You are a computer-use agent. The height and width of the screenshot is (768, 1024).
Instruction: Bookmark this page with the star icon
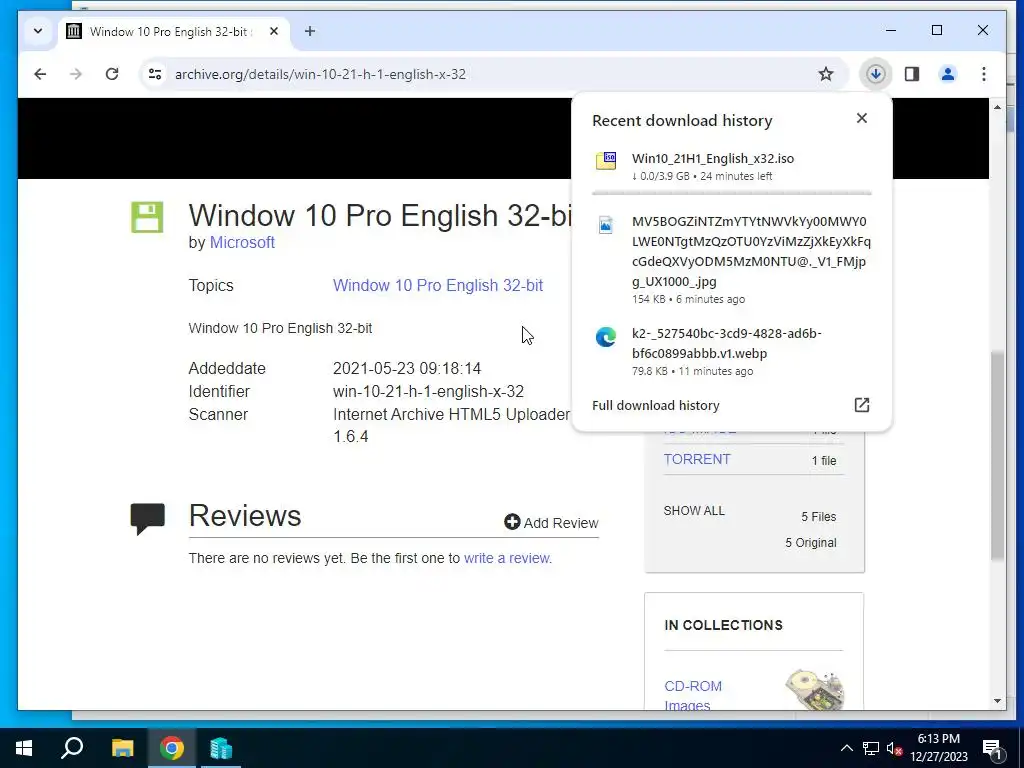coord(826,74)
